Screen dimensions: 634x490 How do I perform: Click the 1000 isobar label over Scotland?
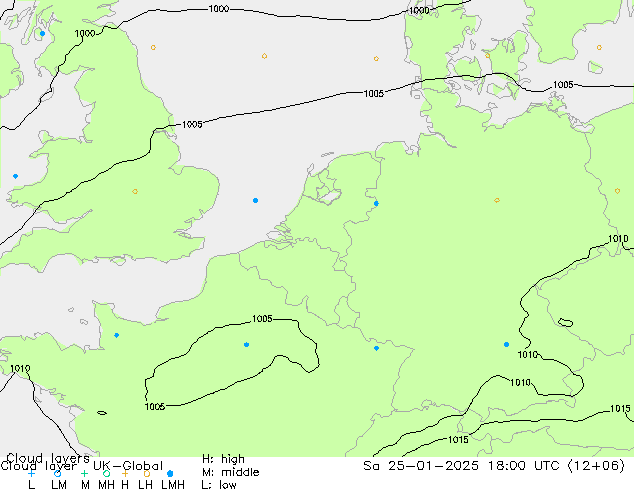[x=85, y=34]
